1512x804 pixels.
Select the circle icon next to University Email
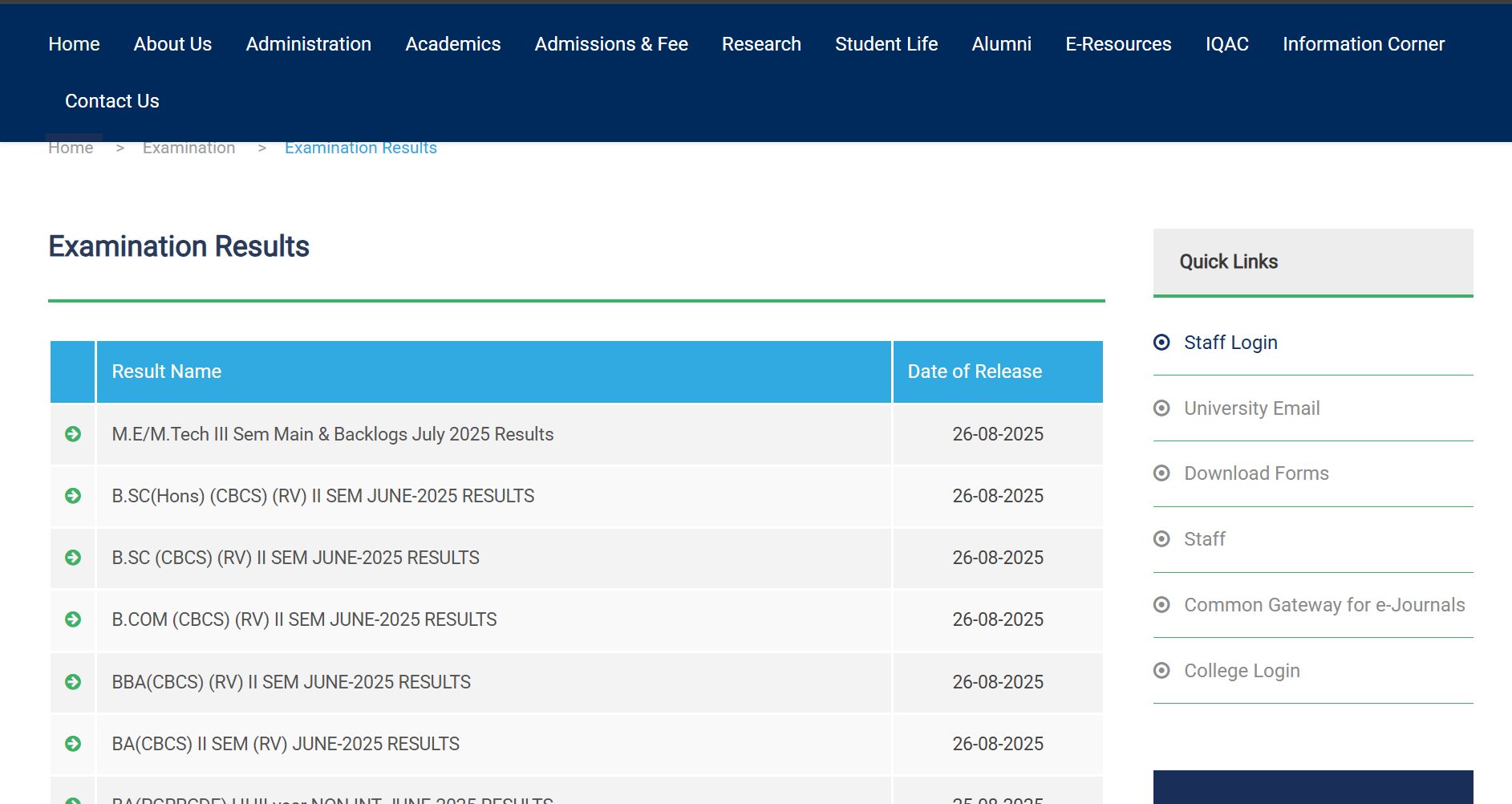1162,408
